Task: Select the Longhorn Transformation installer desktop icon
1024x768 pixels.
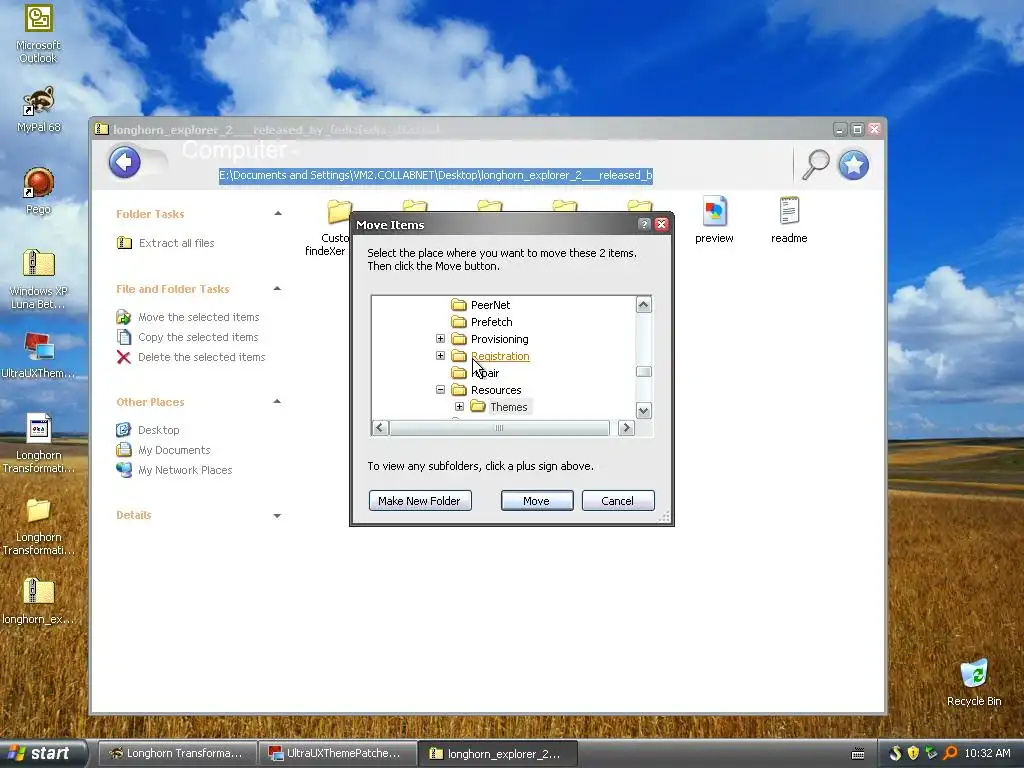Action: [39, 443]
